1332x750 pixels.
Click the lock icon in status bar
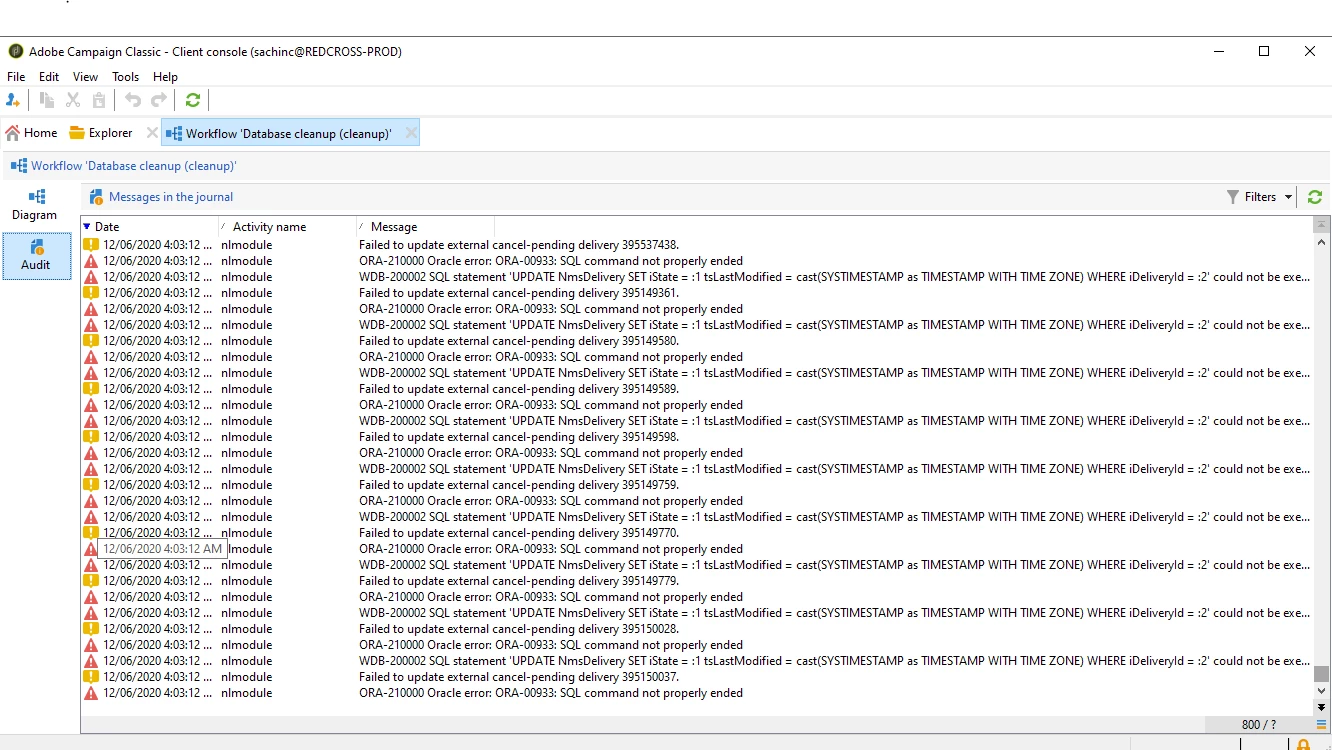pos(1303,745)
